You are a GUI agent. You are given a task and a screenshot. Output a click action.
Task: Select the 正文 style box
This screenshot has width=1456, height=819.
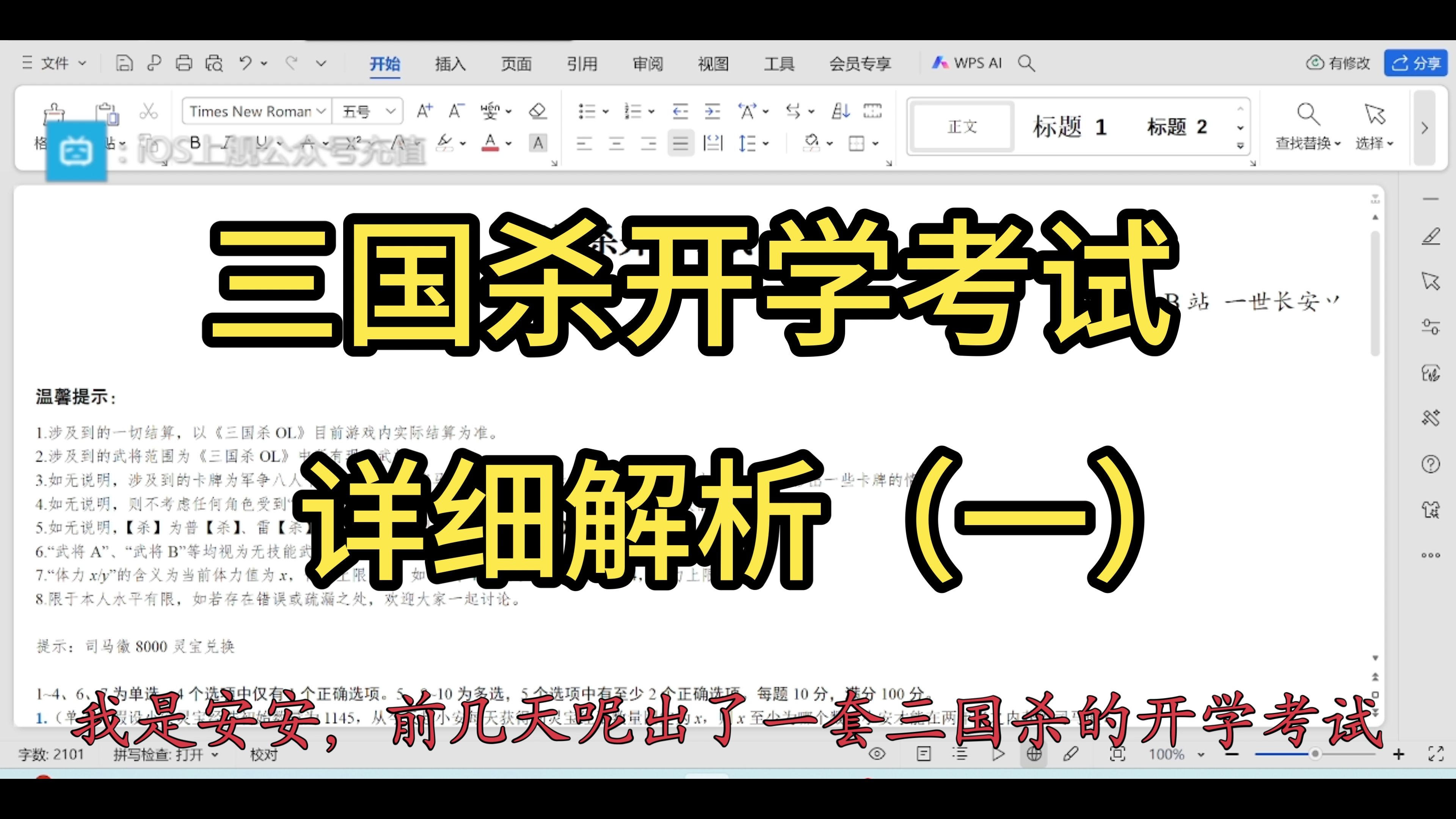click(962, 127)
